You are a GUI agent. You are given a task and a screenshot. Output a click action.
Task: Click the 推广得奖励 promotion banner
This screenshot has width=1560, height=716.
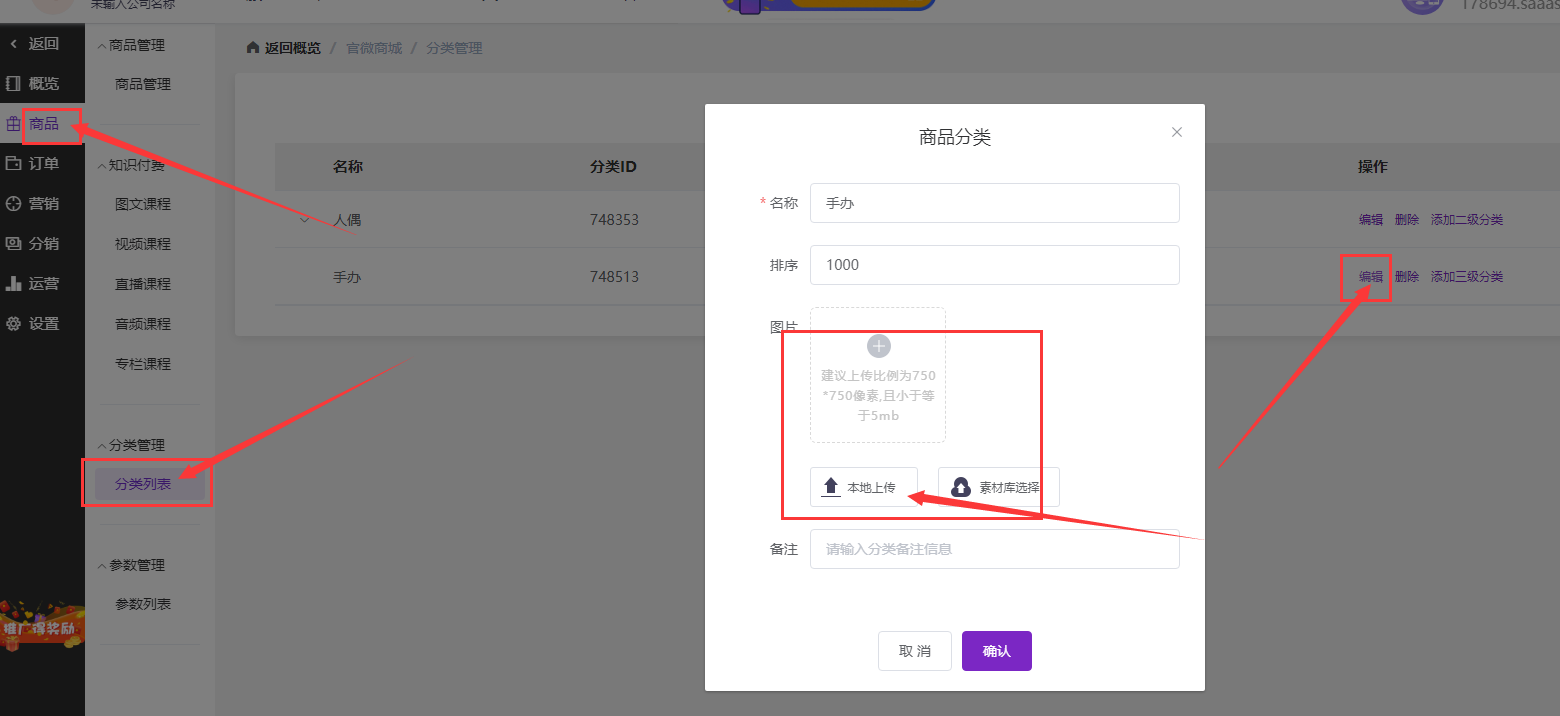click(42, 626)
